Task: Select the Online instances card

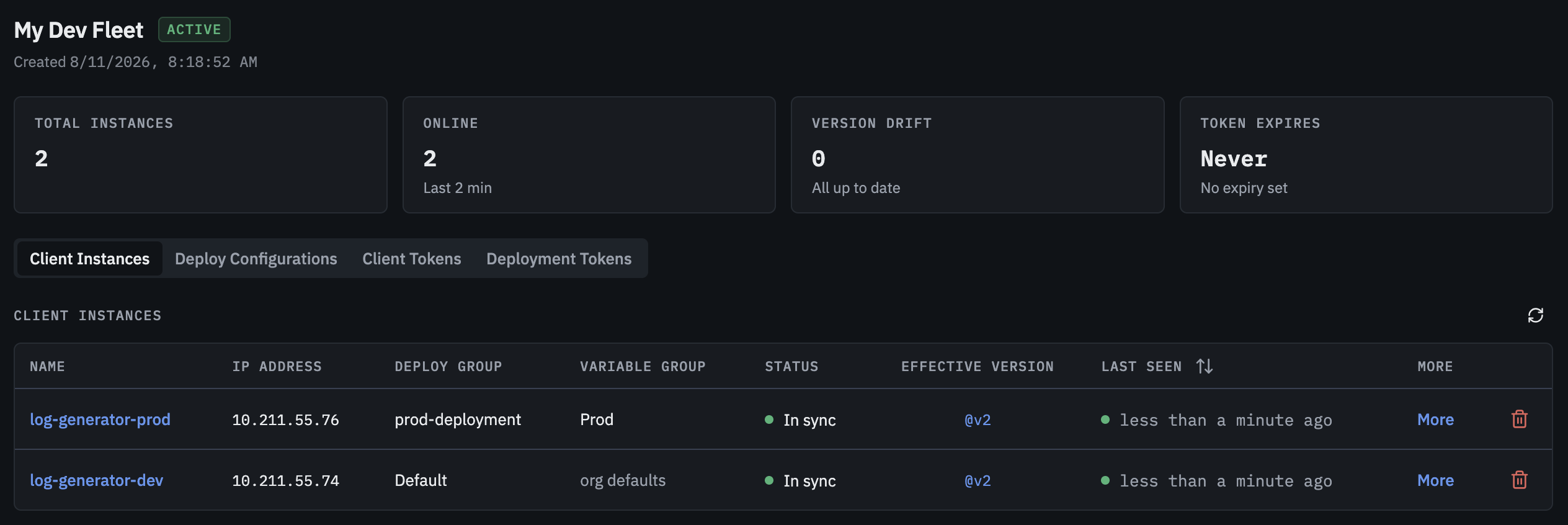Action: click(589, 155)
